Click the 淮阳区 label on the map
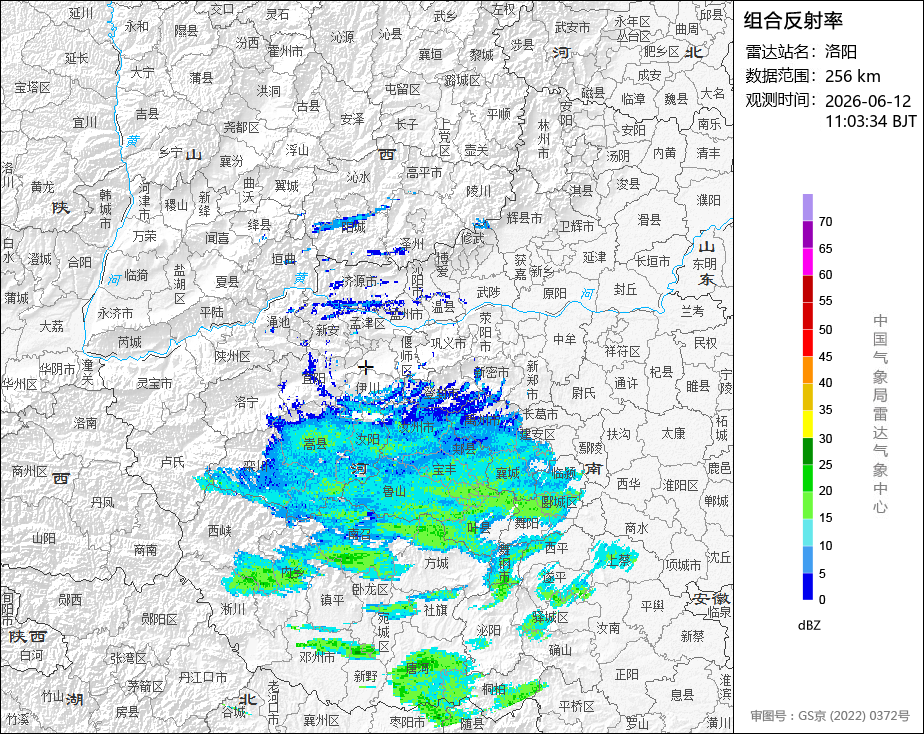 point(681,485)
